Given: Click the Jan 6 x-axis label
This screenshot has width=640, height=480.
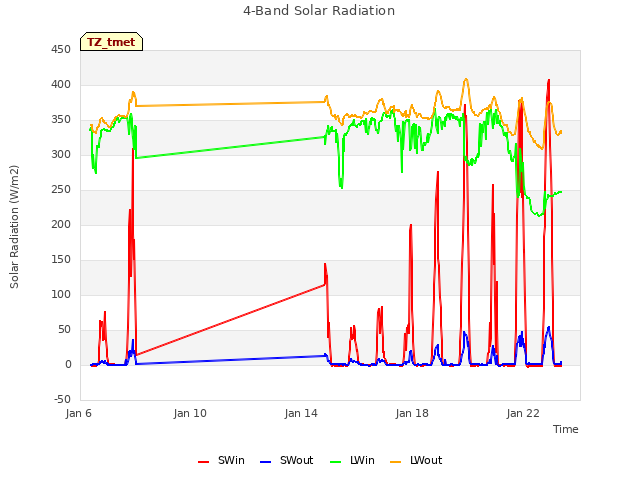Looking at the screenshot, I should 78,413.
